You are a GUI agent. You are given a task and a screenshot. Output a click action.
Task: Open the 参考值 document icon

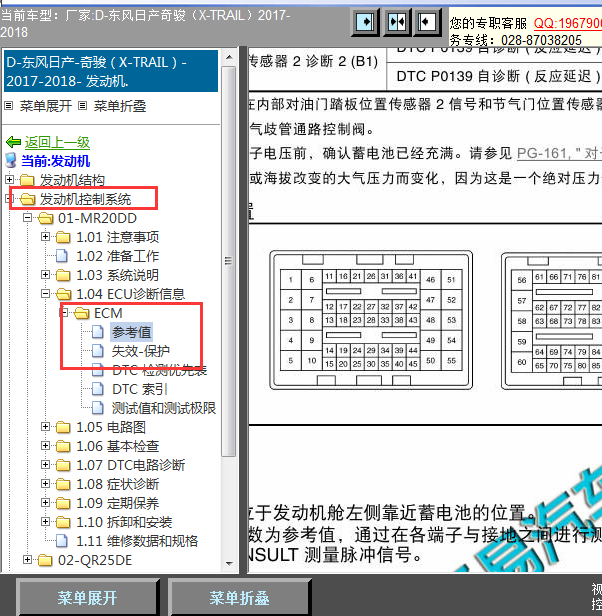coord(98,332)
